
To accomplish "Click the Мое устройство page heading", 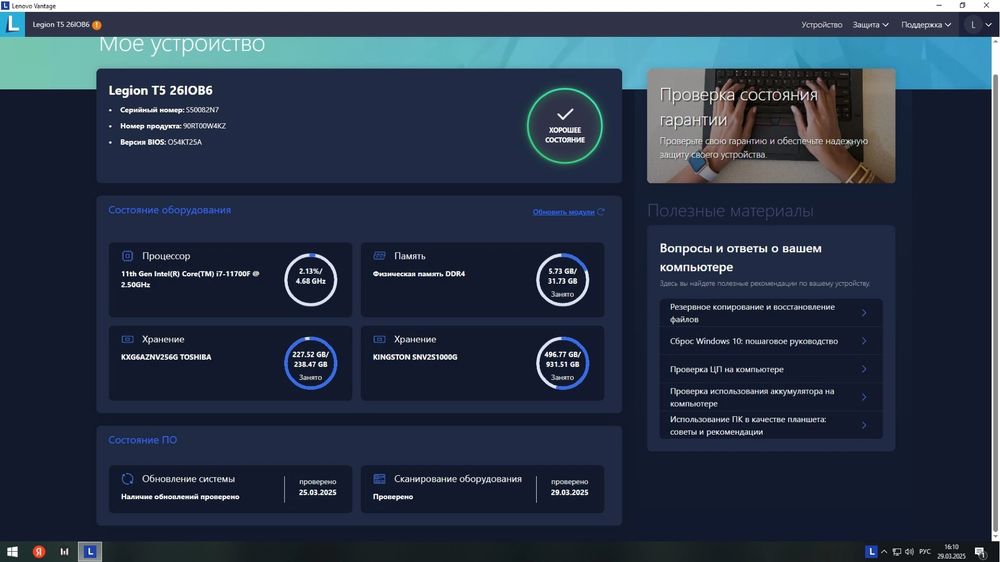I will [x=182, y=45].
